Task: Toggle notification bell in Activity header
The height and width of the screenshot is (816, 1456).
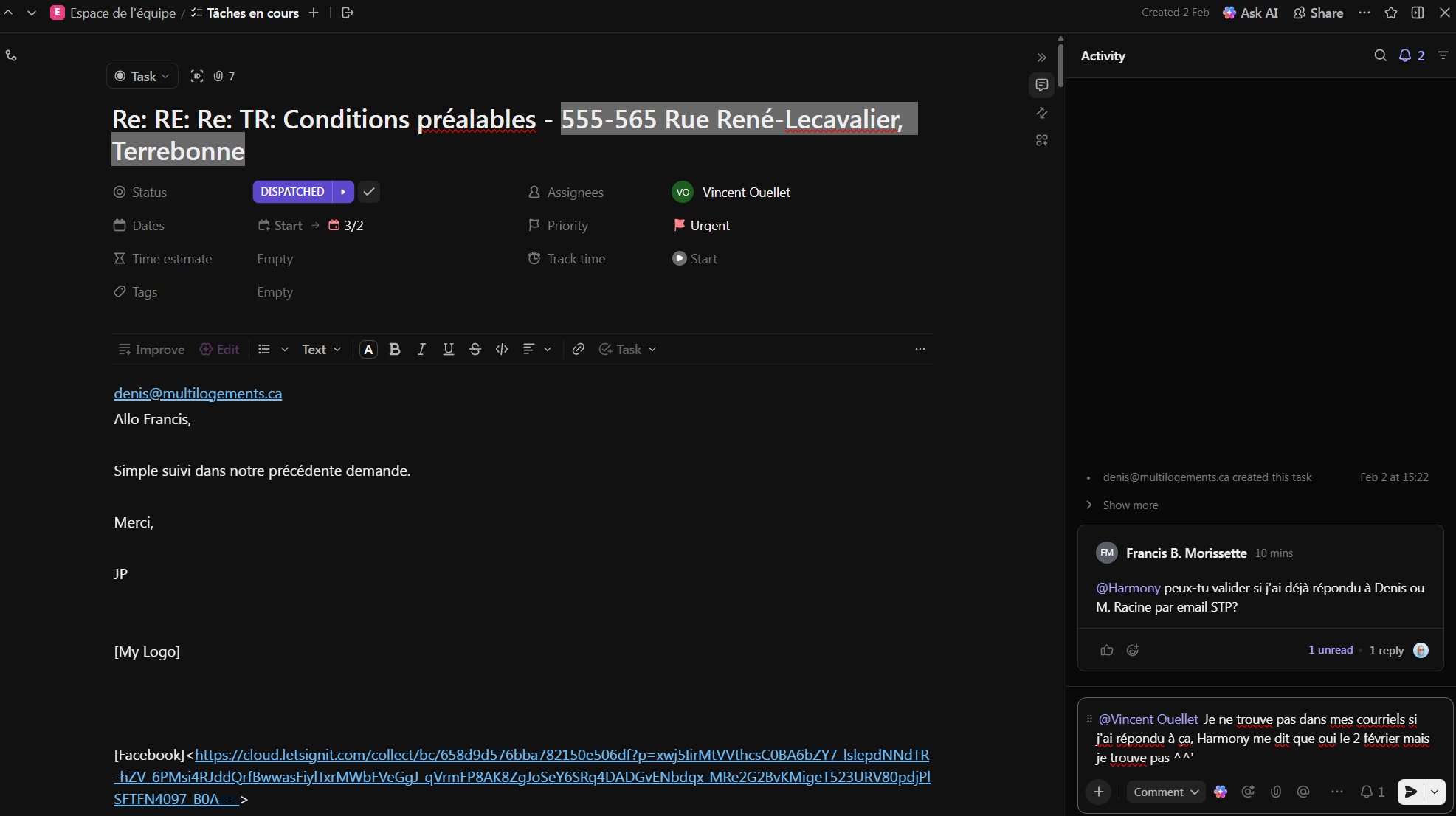Action: tap(1405, 55)
